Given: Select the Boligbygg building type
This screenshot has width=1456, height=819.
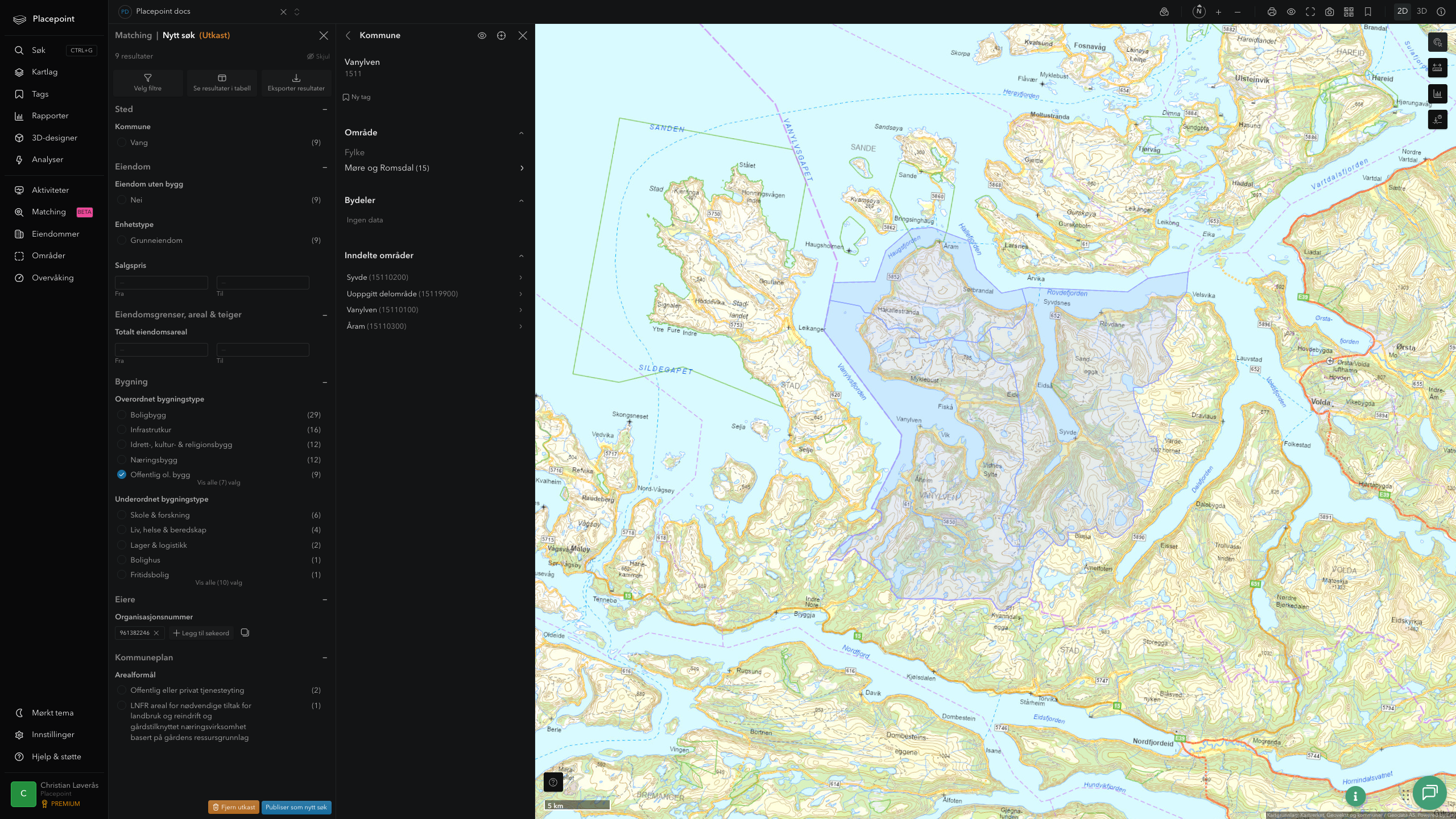Looking at the screenshot, I should 121,415.
